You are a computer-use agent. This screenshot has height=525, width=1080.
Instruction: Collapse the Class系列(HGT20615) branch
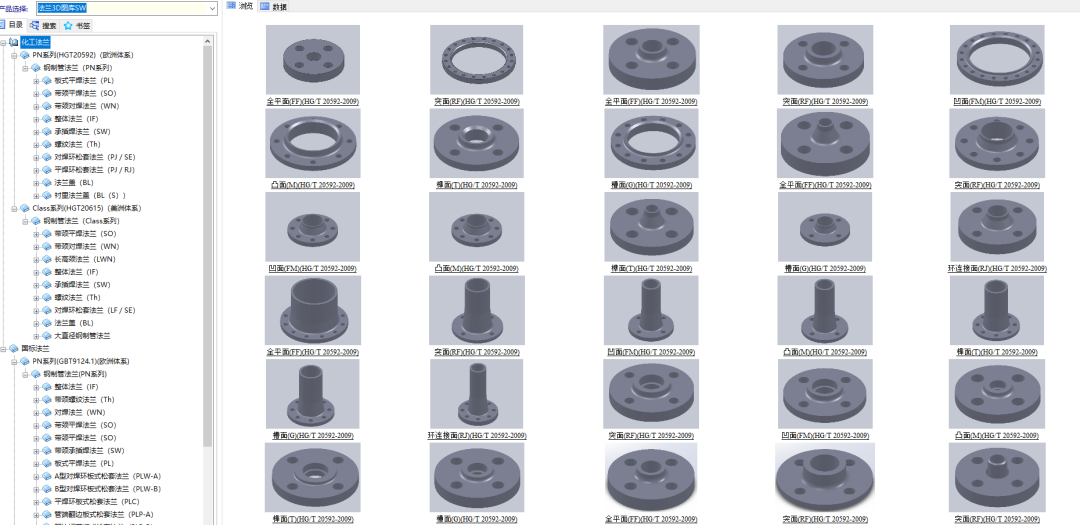(14, 208)
